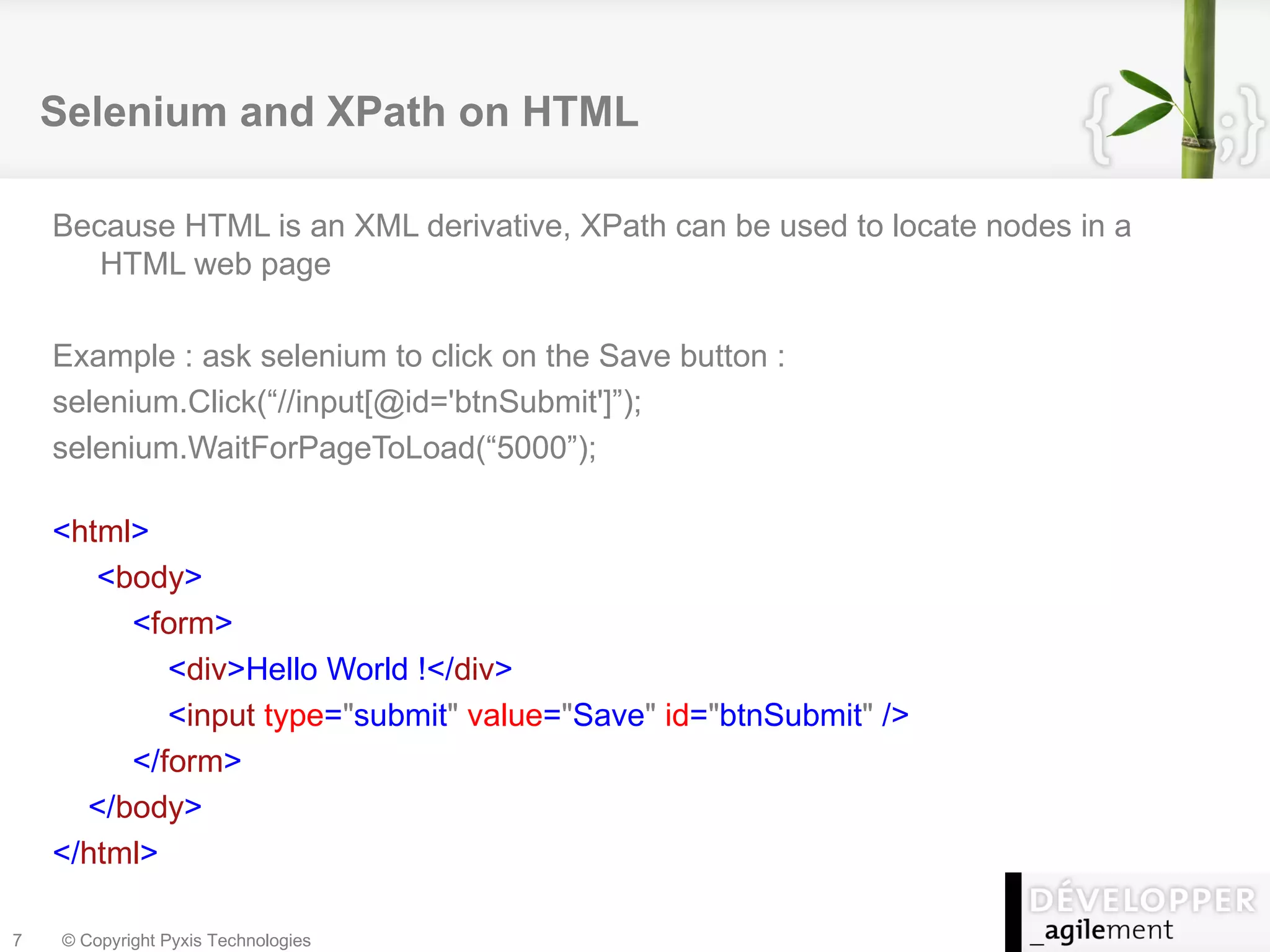Click slide number 7 in footer
The image size is (1270, 952).
coord(17,940)
